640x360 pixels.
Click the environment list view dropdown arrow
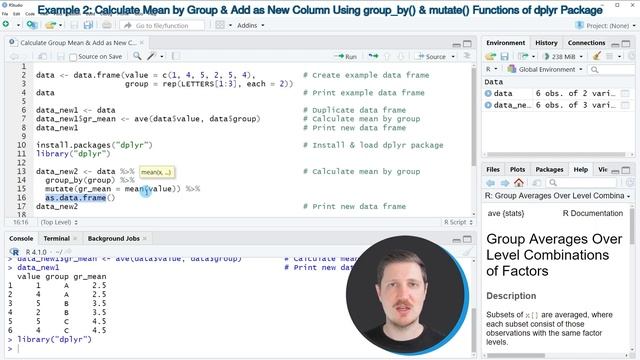coord(620,56)
